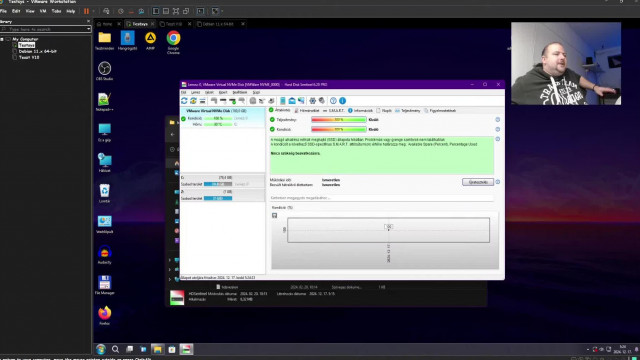Open the search dropdown arrow in Library panel
Viewport: 640px width, 360px height.
click(89, 29)
